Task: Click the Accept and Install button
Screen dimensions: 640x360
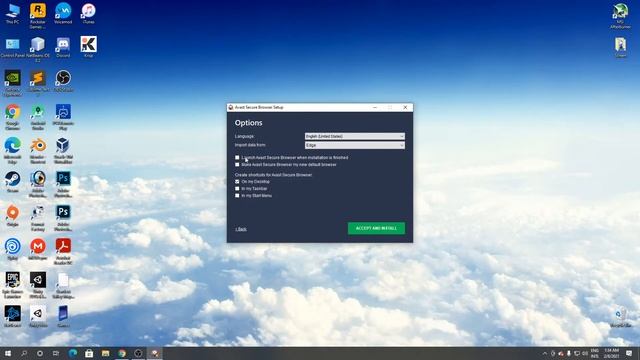Action: 376,228
